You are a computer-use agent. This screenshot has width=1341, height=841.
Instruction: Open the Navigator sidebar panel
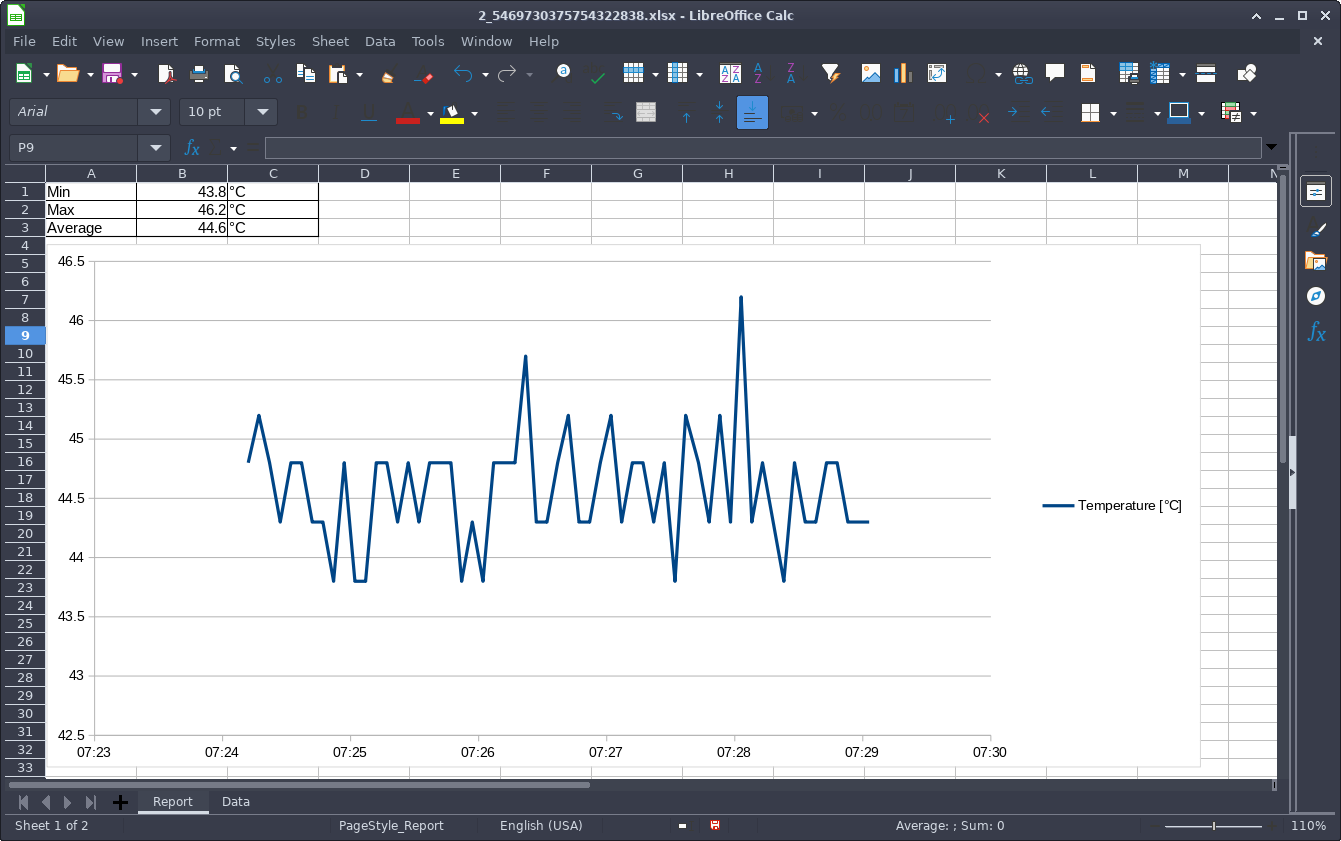(x=1315, y=296)
